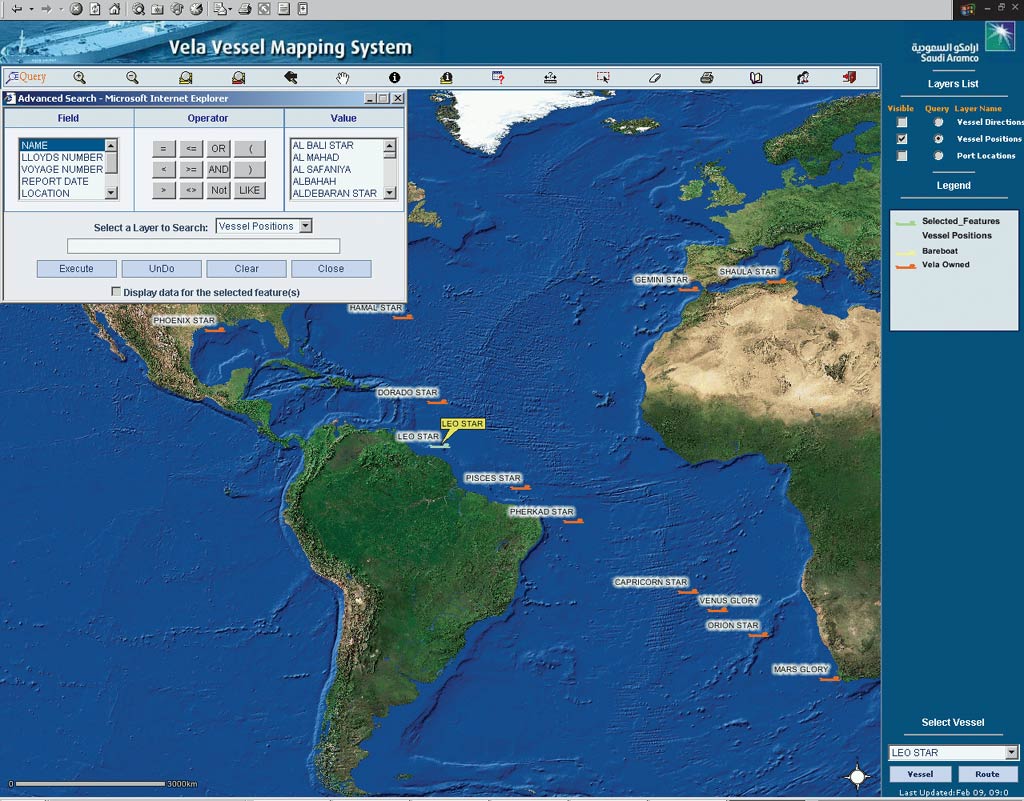
Task: Select the round black identify info tool
Action: (394, 78)
